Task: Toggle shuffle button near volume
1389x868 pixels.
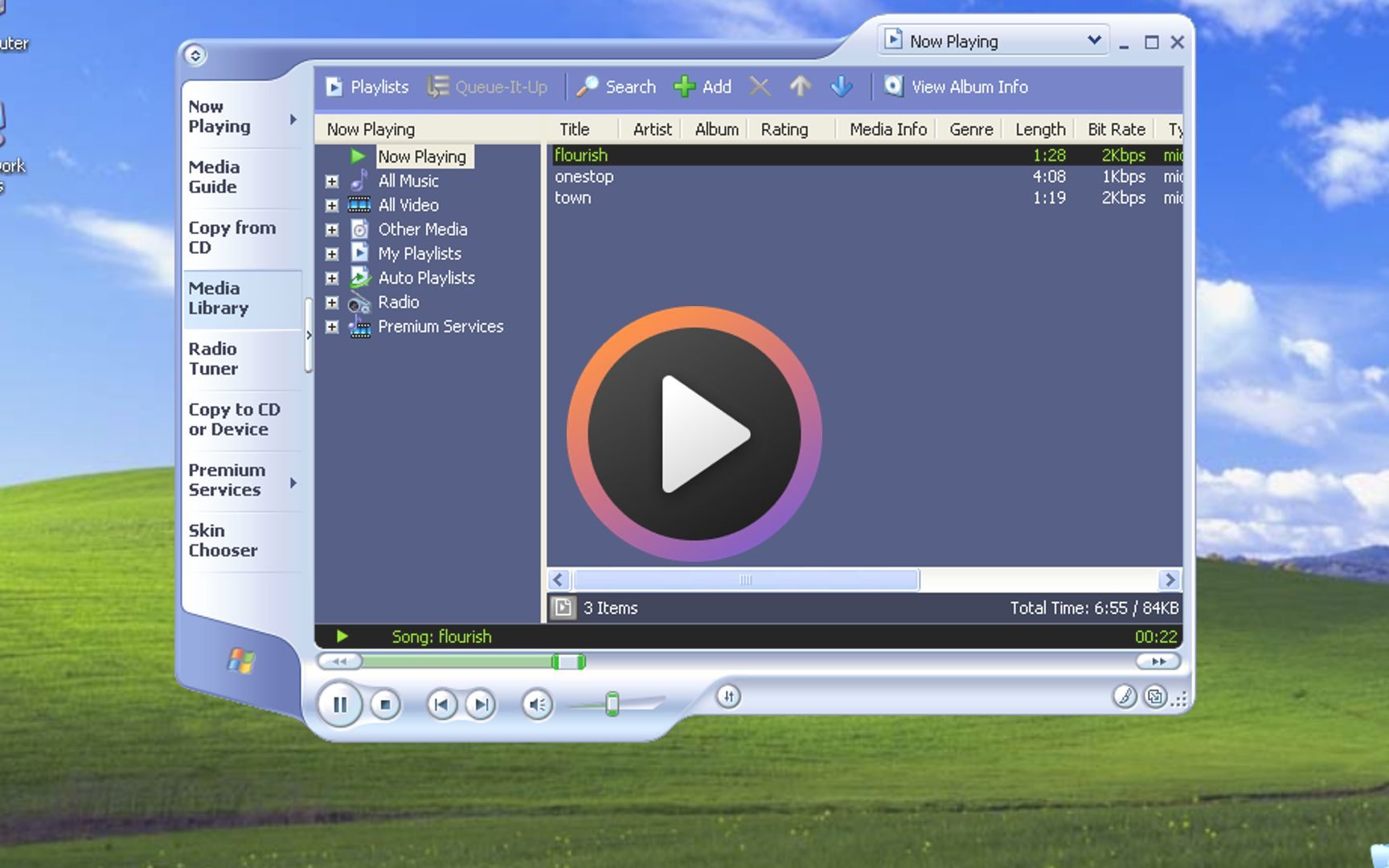Action: point(728,697)
